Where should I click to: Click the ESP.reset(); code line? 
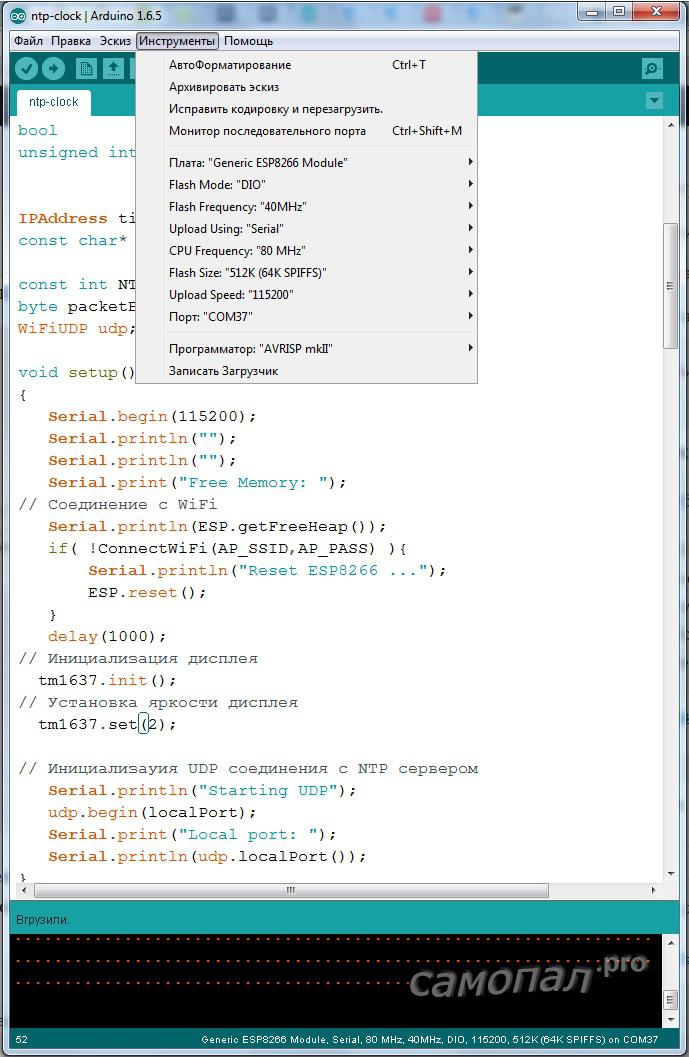(x=147, y=593)
